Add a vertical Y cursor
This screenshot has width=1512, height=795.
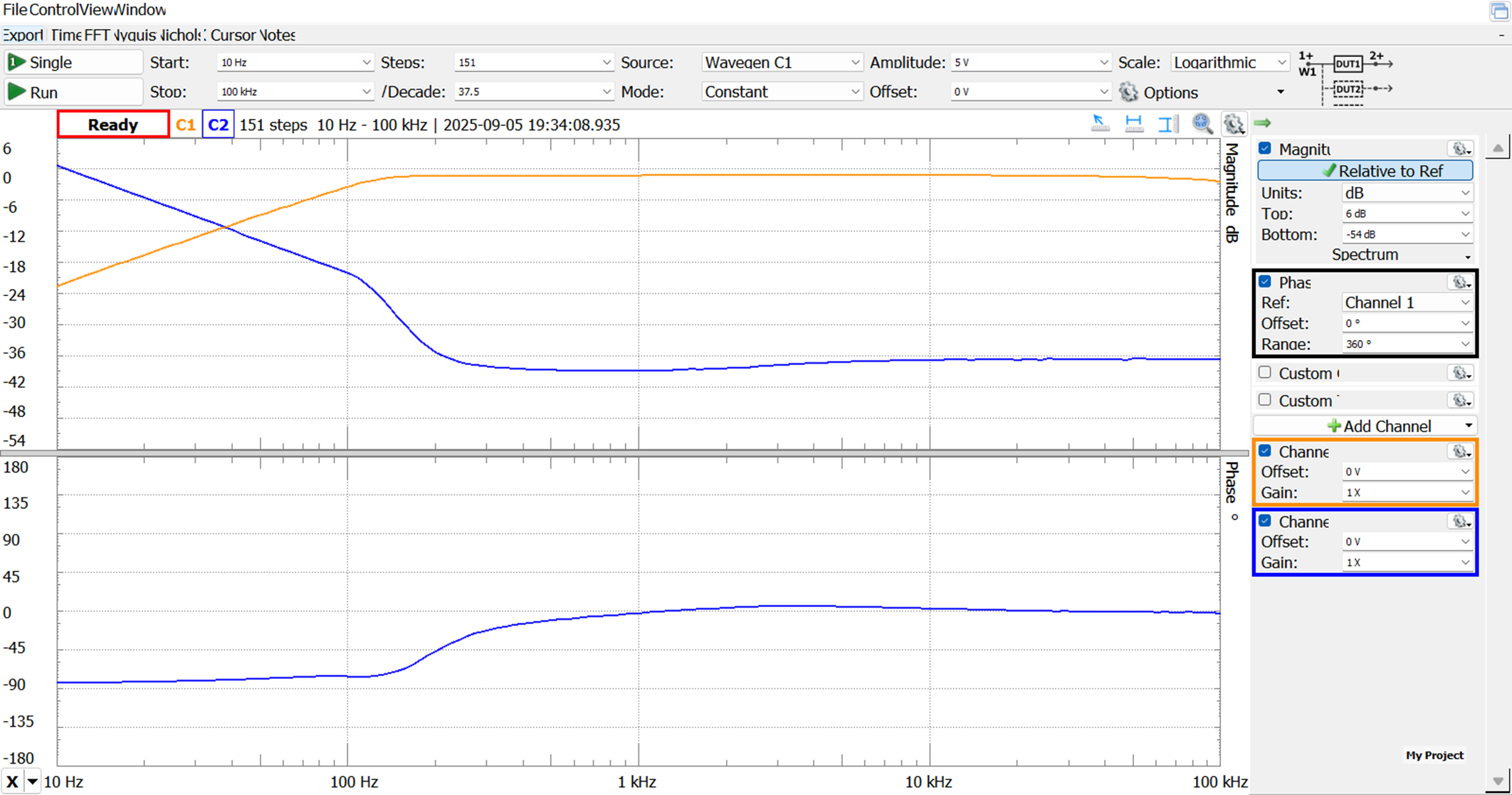click(x=1167, y=124)
